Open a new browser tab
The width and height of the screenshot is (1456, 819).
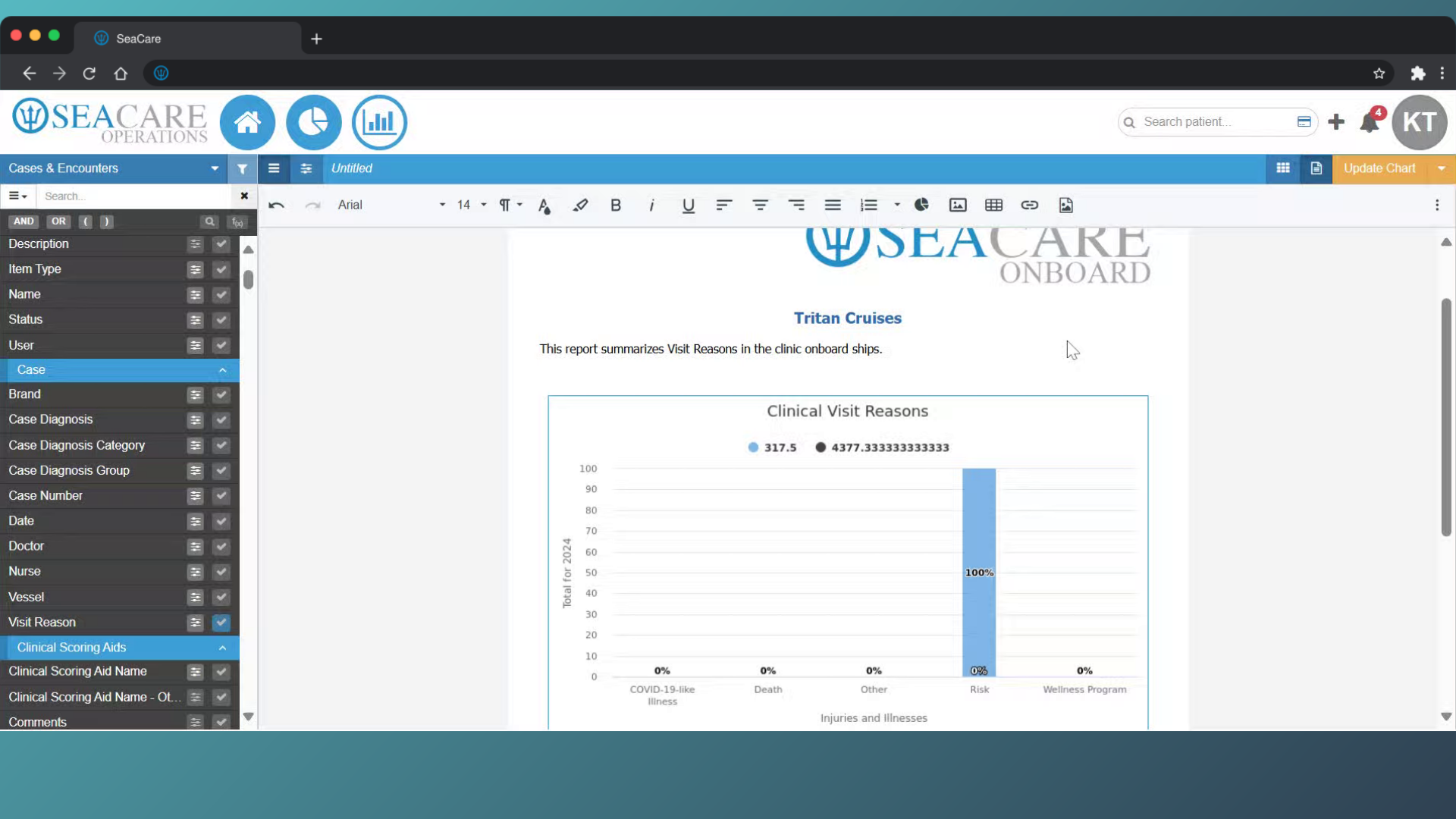pyautogui.click(x=316, y=39)
